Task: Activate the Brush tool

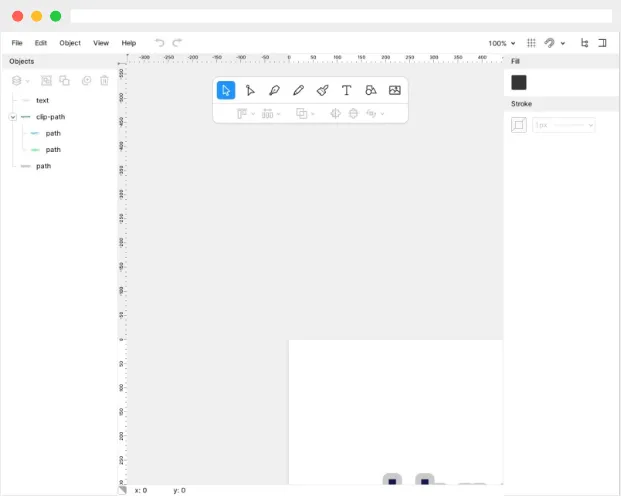Action: (322, 90)
